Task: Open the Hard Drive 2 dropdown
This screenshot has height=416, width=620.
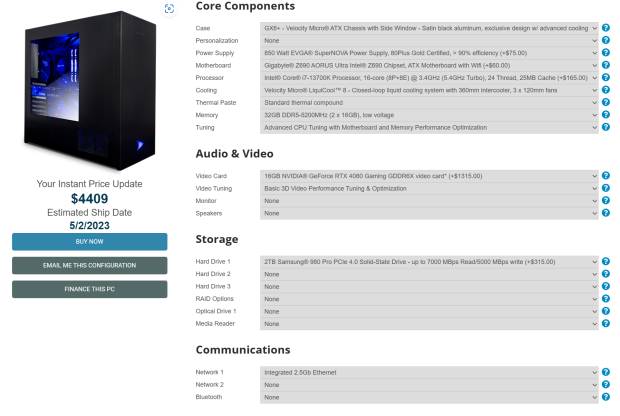Action: tap(429, 274)
